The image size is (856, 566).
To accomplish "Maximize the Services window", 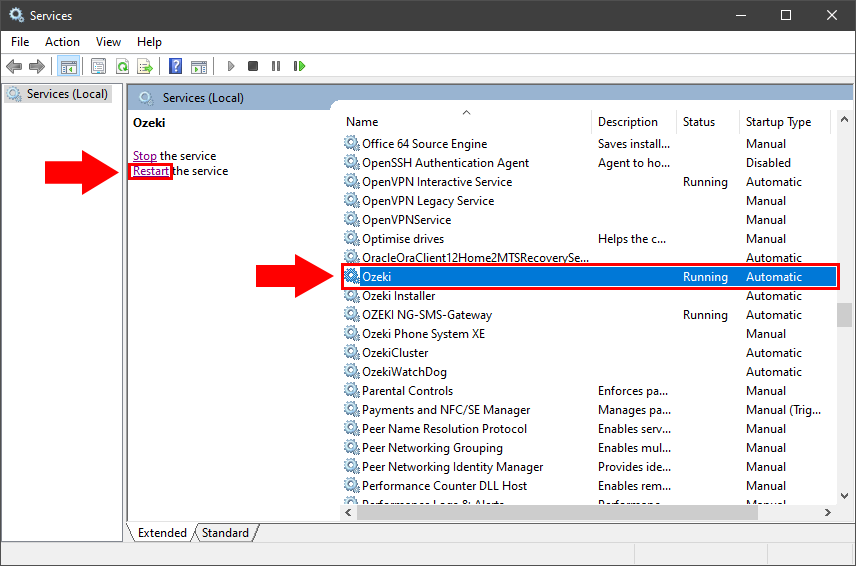I will (786, 15).
